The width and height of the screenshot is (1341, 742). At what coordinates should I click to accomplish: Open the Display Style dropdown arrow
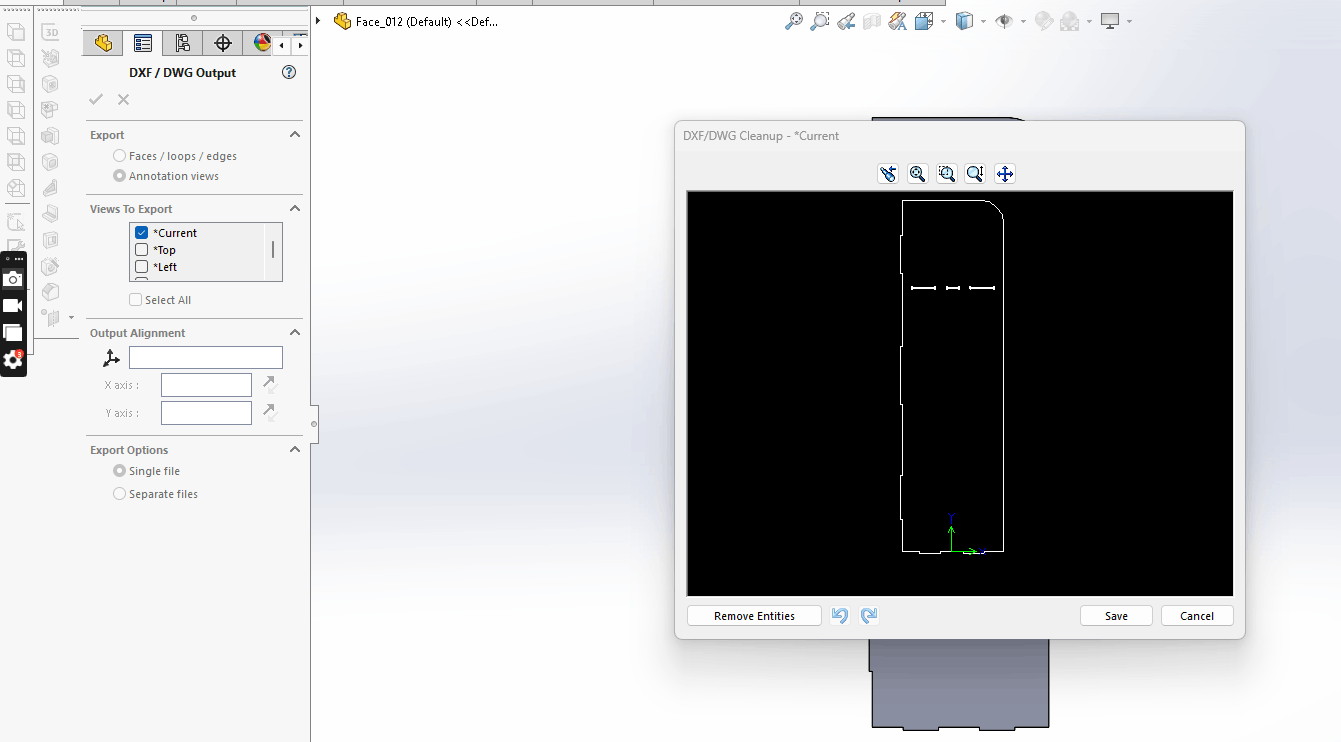coord(983,21)
